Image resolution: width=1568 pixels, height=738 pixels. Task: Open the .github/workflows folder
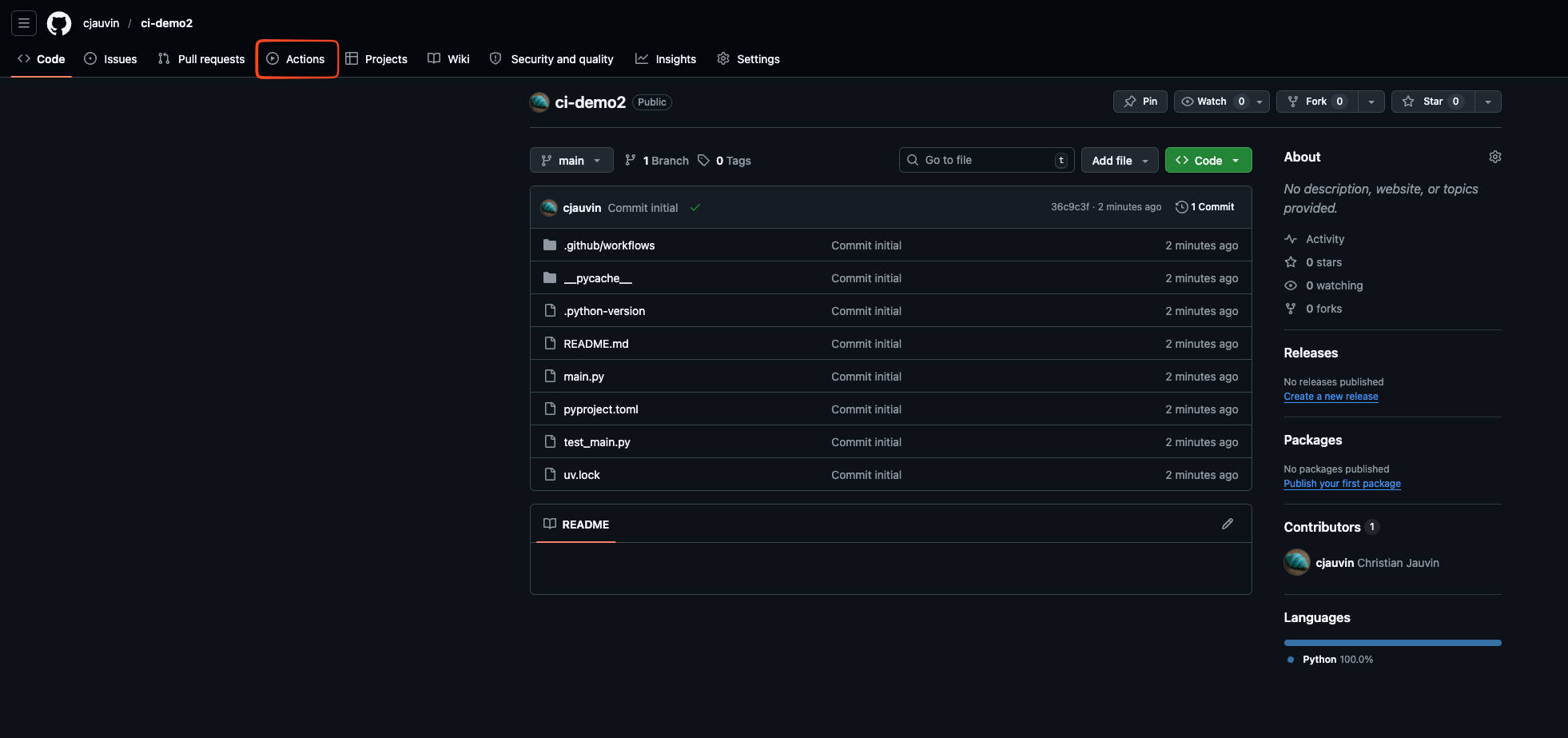point(609,245)
